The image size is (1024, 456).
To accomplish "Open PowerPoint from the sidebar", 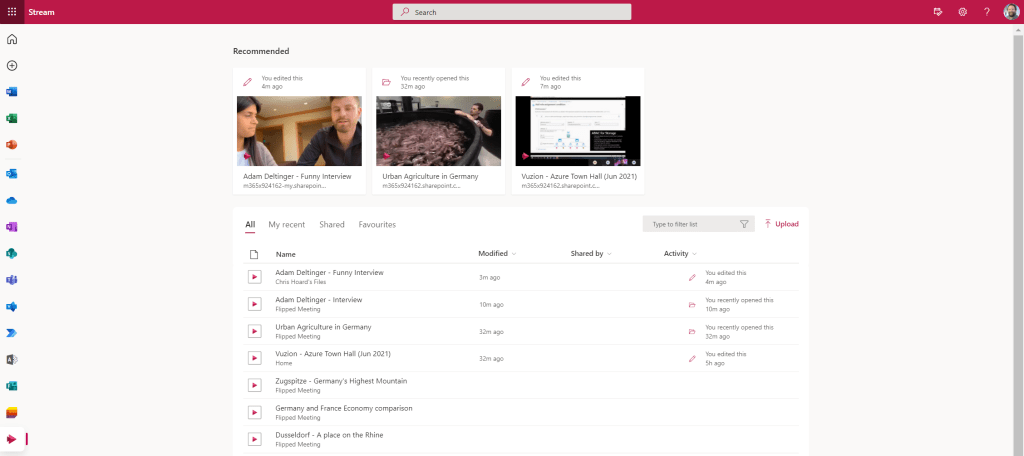I will click(x=12, y=145).
